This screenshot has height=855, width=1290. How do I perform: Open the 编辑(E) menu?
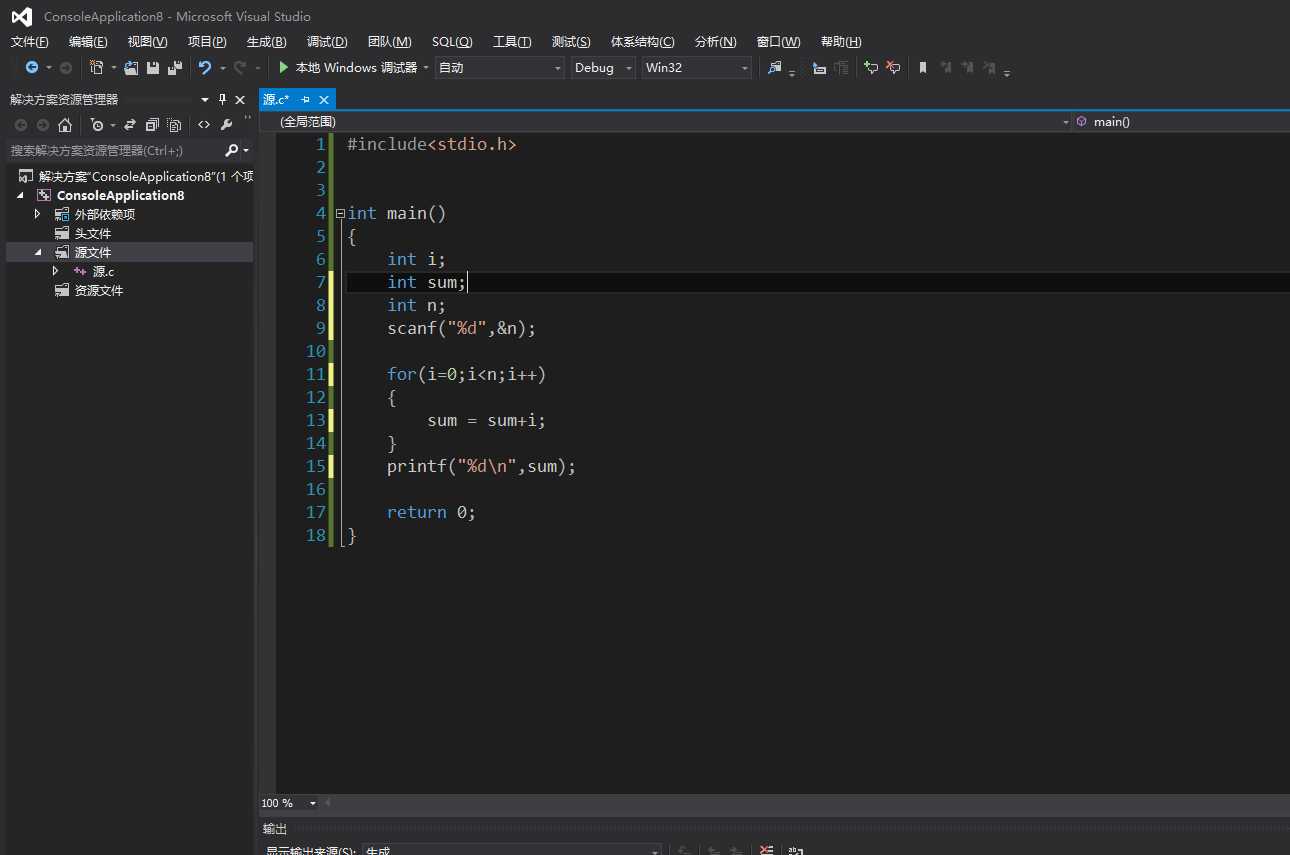pos(88,42)
